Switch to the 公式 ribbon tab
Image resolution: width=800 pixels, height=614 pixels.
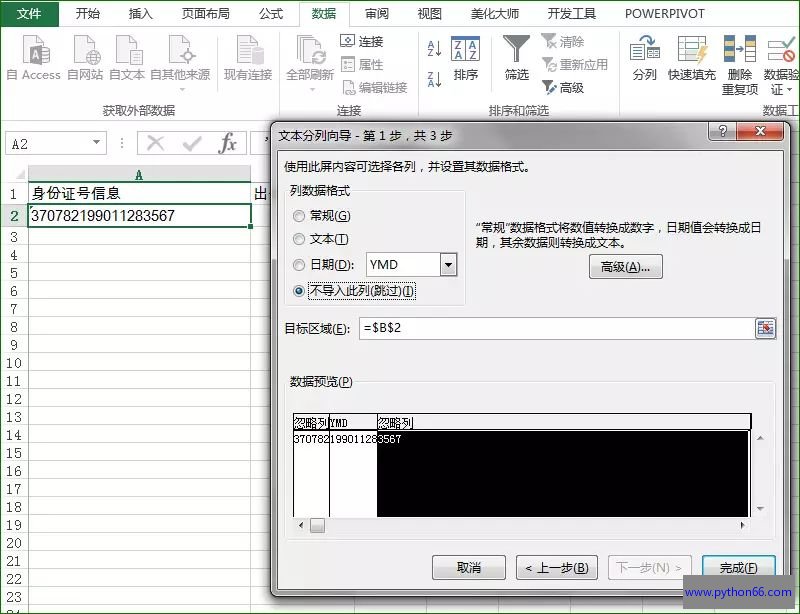pos(271,14)
